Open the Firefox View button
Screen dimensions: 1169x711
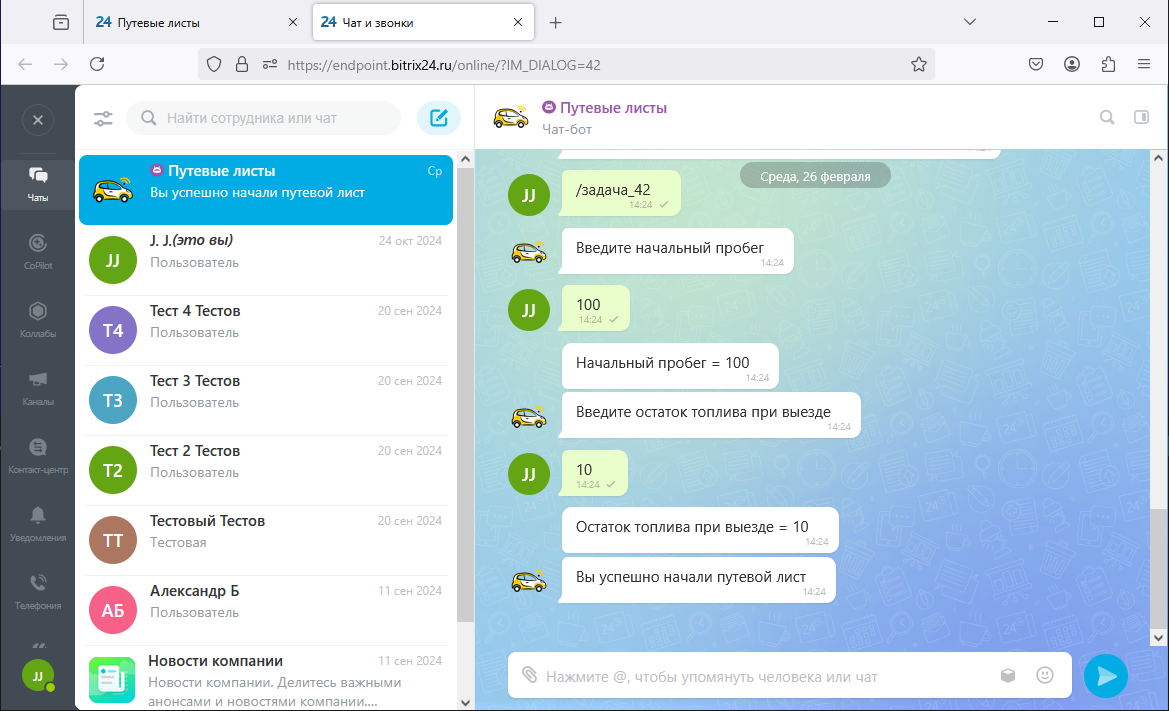point(61,22)
